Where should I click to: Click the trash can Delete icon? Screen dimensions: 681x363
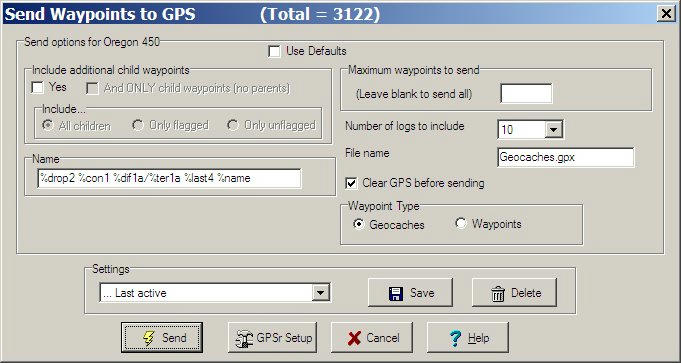(498, 294)
